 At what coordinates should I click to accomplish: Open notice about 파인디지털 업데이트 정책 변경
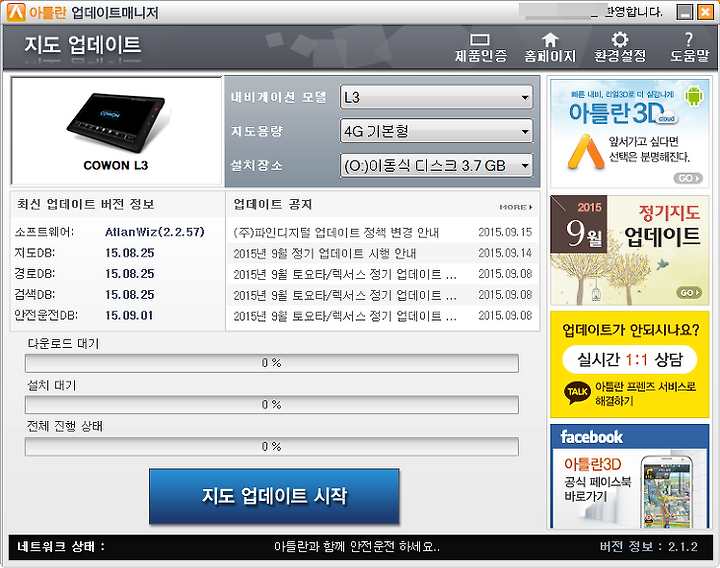(x=336, y=232)
